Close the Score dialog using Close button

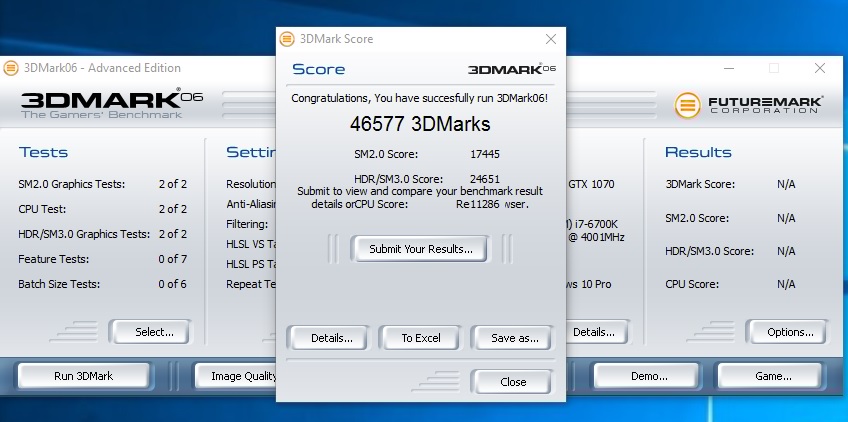point(513,382)
